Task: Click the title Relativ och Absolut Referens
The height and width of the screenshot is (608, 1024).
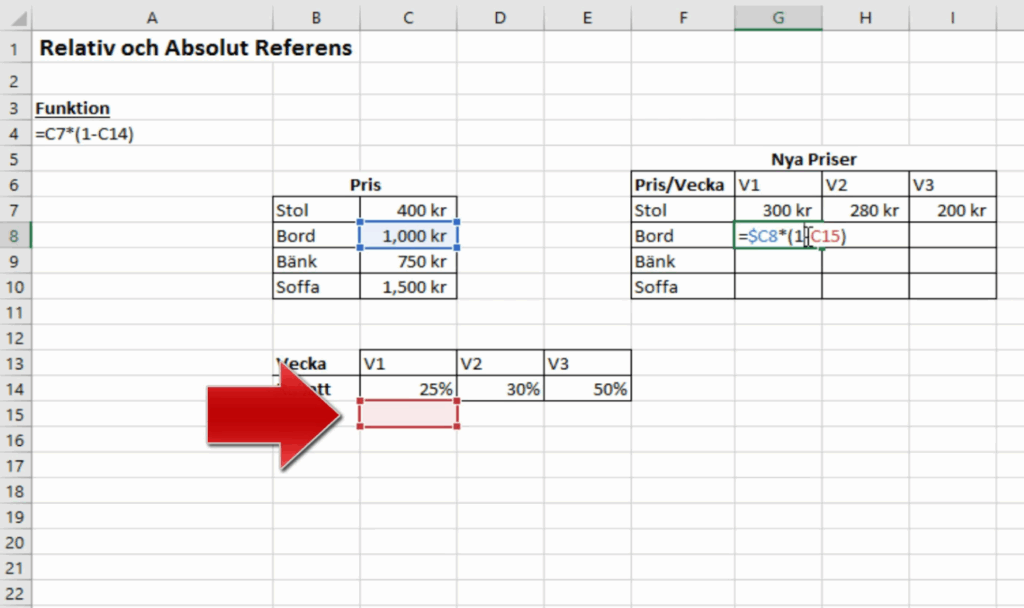Action: coord(195,48)
